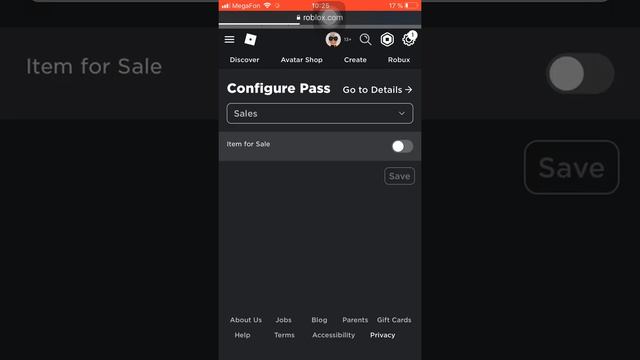Image resolution: width=640 pixels, height=360 pixels.
Task: Tap the Wi-Fi status icon
Action: (267, 6)
